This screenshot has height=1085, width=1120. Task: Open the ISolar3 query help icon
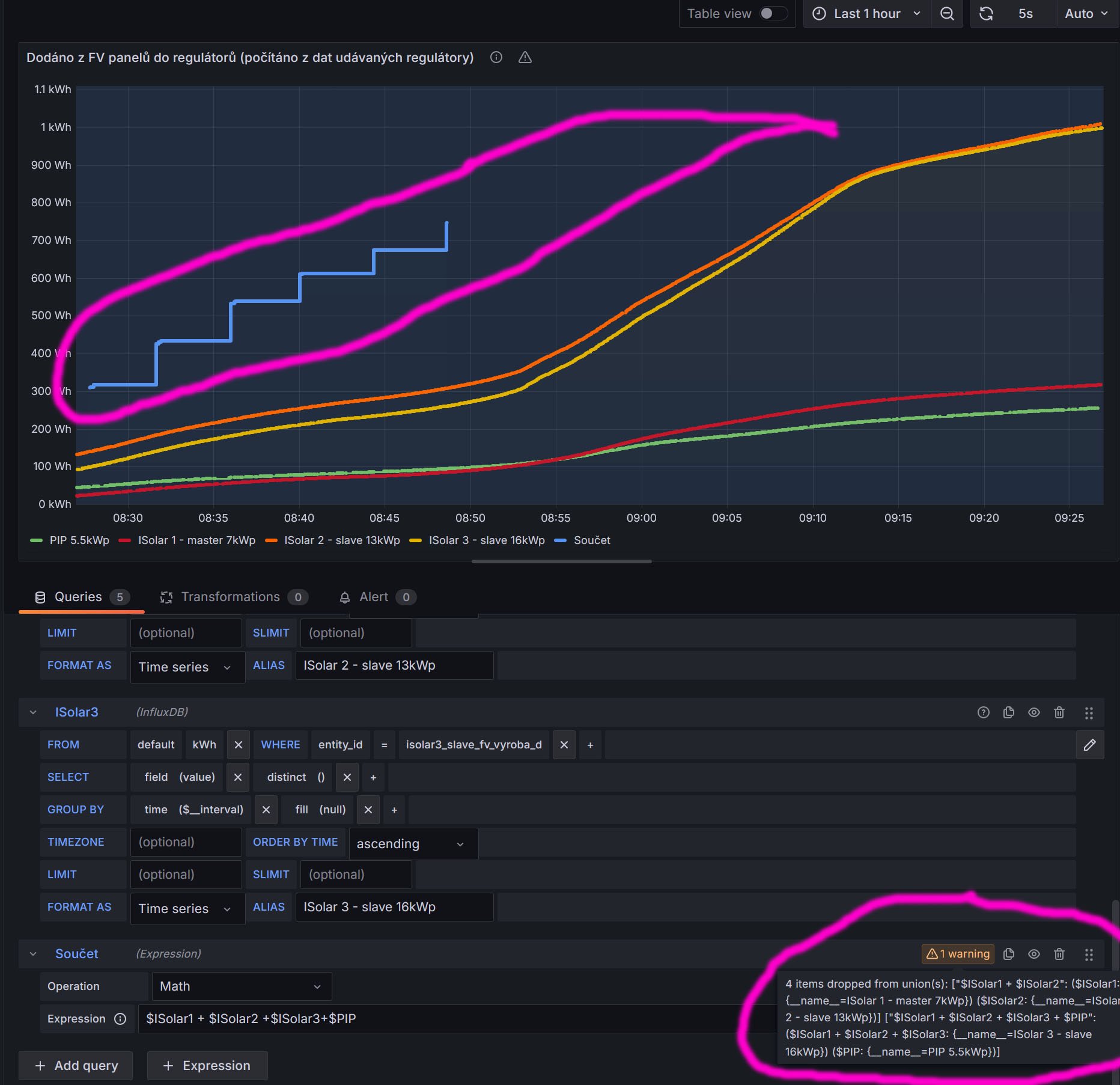pyautogui.click(x=984, y=712)
